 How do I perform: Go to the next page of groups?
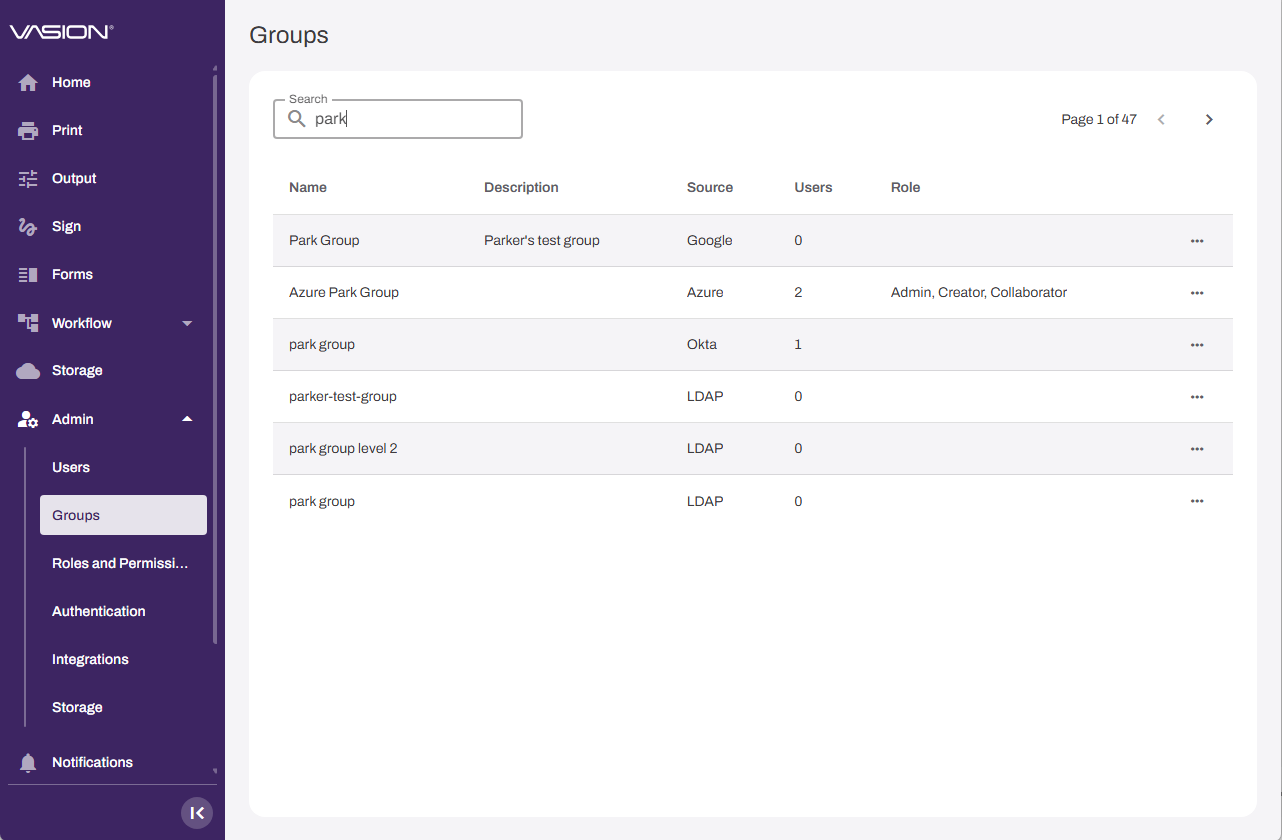click(1209, 120)
